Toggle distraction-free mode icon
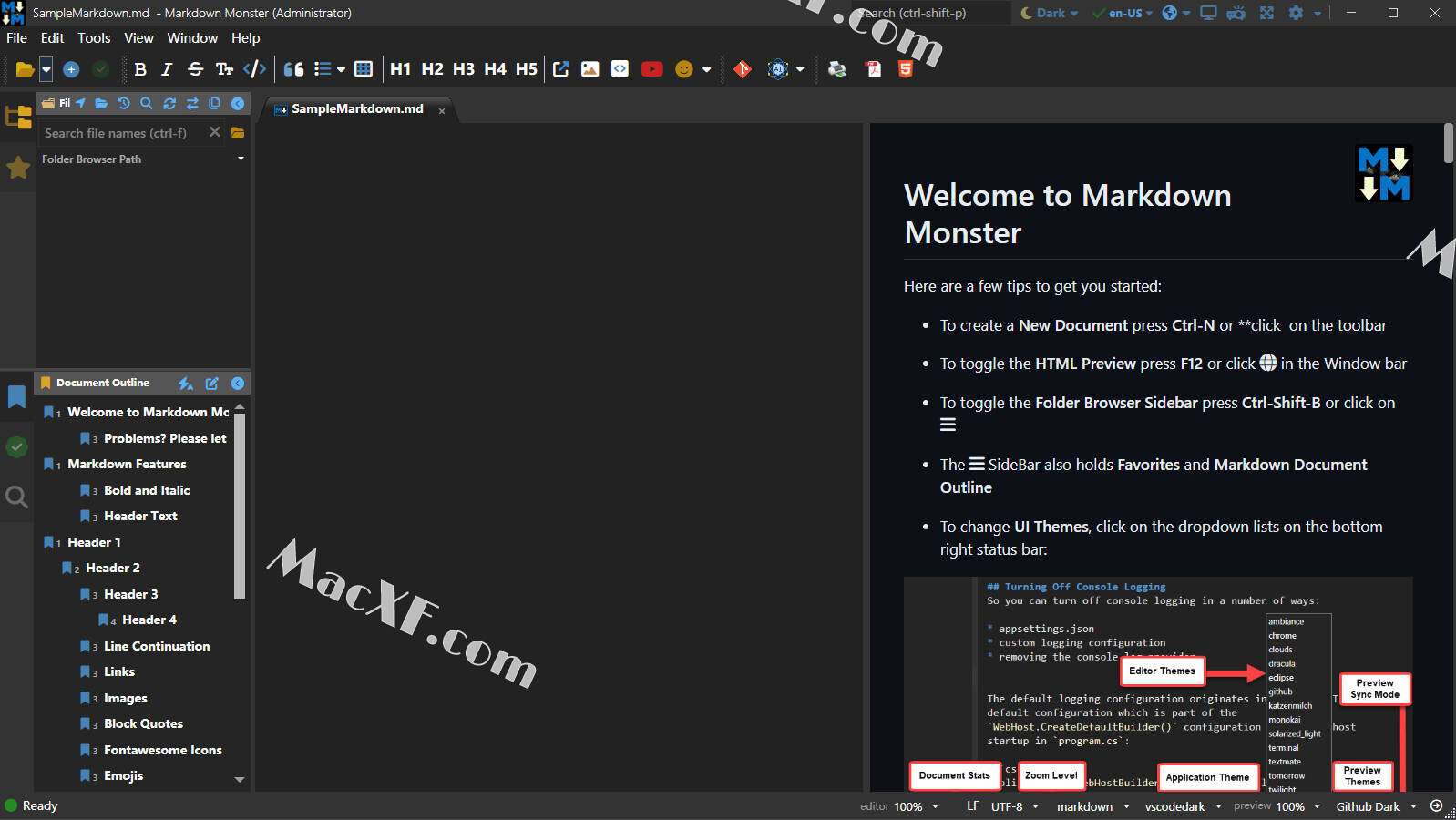The width and height of the screenshot is (1456, 820). 1266,13
